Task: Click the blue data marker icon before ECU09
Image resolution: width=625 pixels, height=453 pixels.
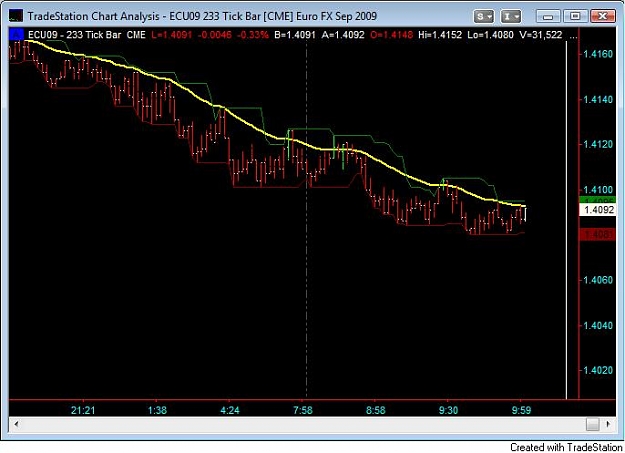Action: click(x=16, y=35)
